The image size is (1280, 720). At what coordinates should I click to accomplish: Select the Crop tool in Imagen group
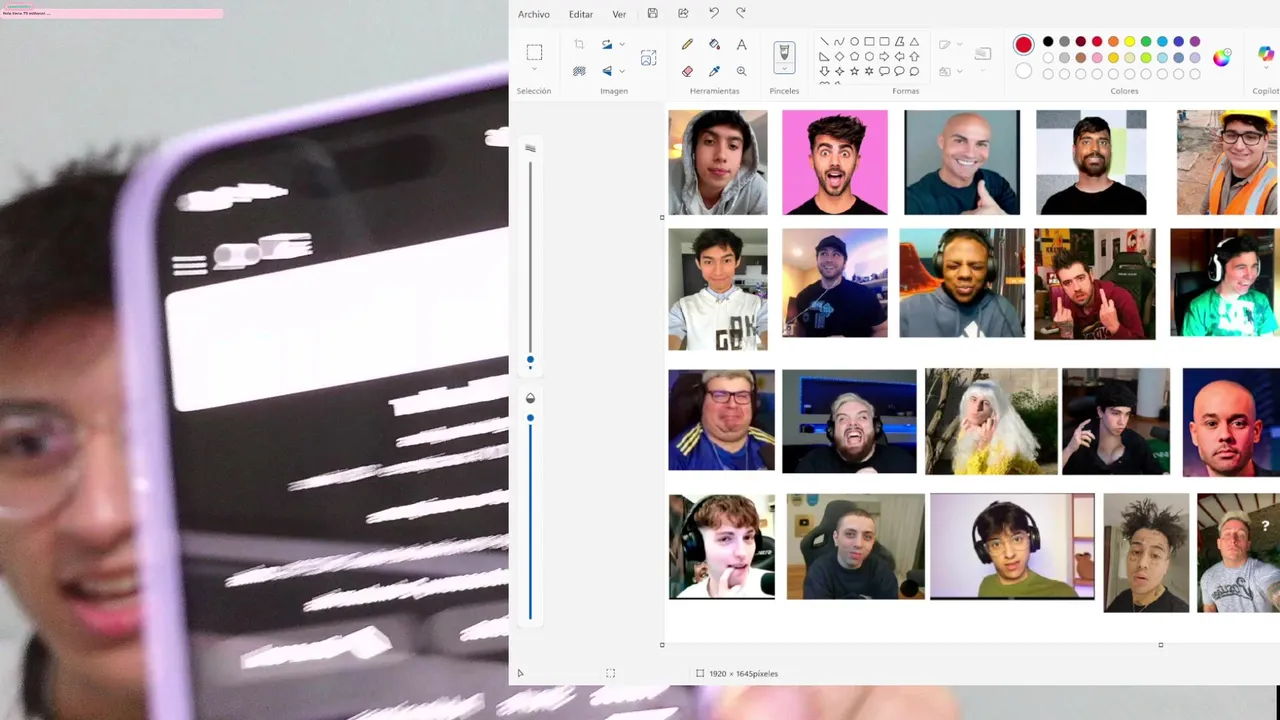click(x=579, y=44)
